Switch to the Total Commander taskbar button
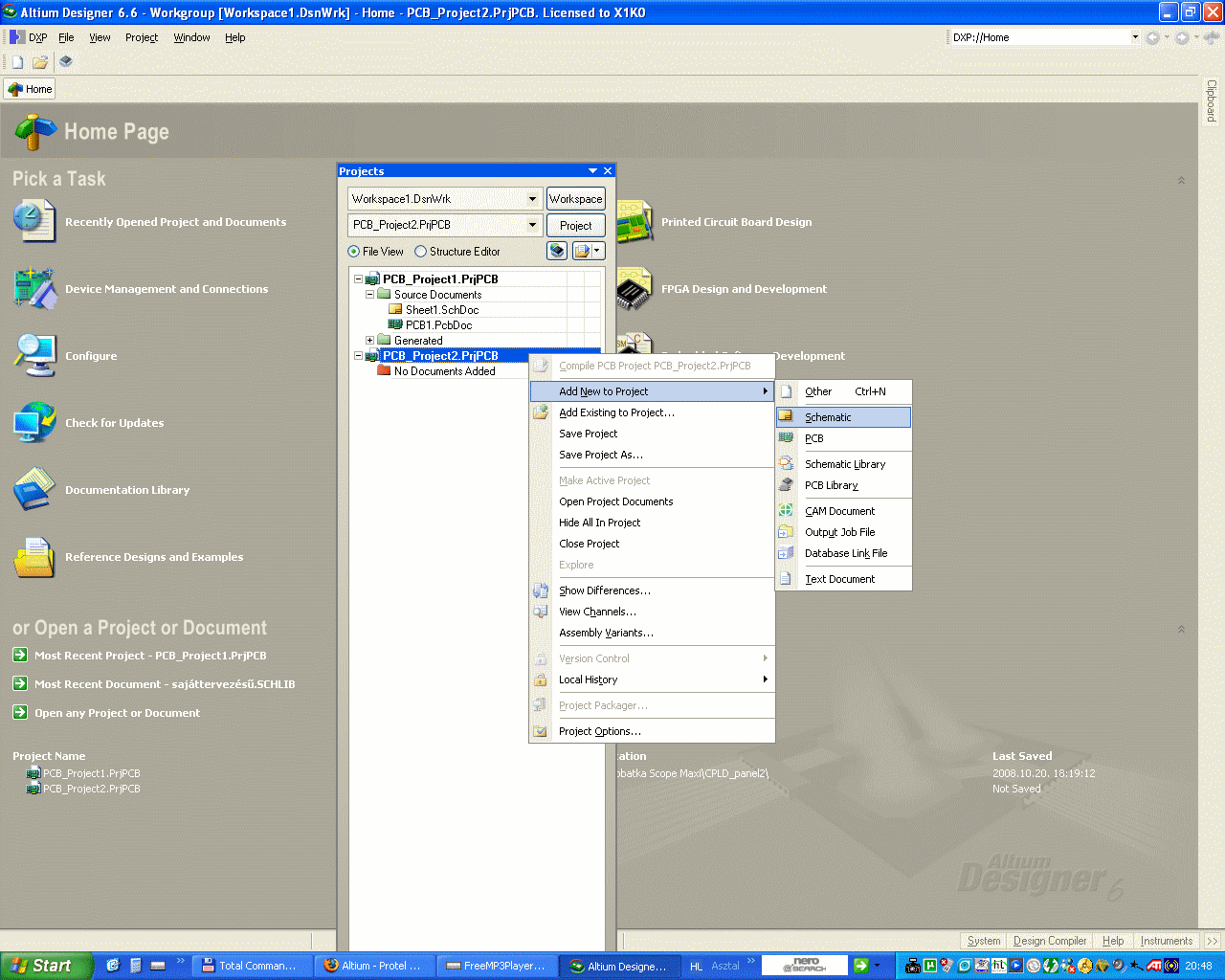The width and height of the screenshot is (1225, 980). tap(252, 966)
